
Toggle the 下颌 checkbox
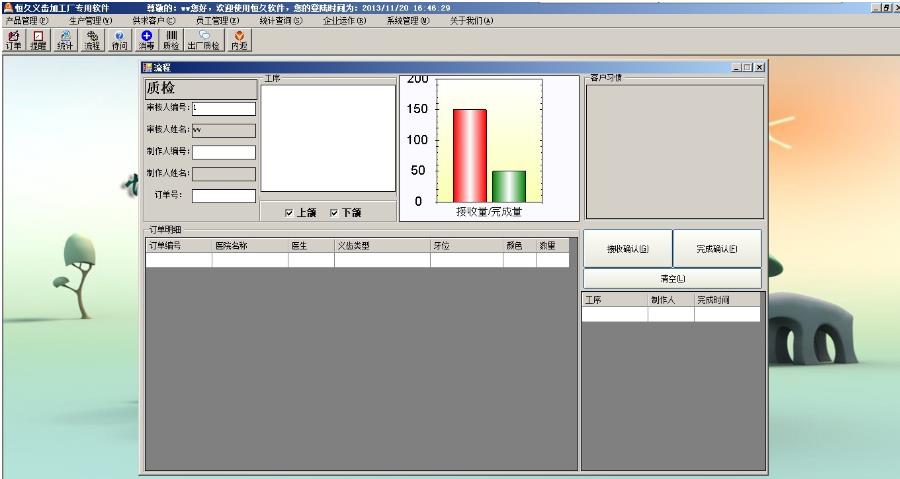pyautogui.click(x=334, y=213)
